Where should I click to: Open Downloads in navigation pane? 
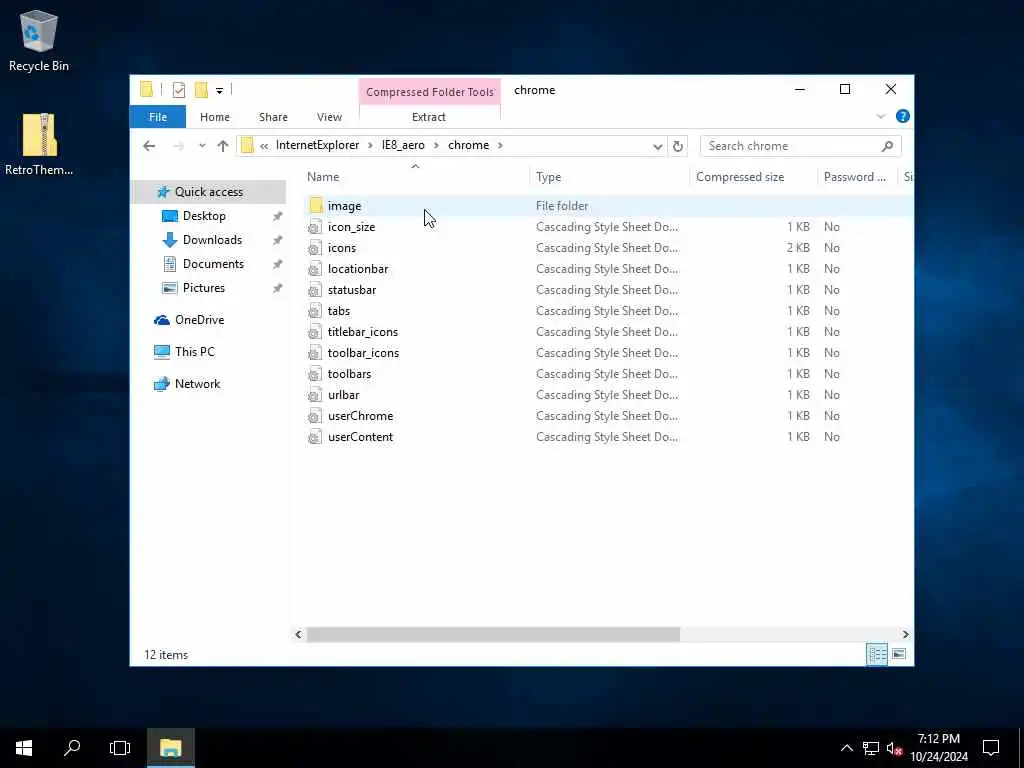click(x=212, y=240)
